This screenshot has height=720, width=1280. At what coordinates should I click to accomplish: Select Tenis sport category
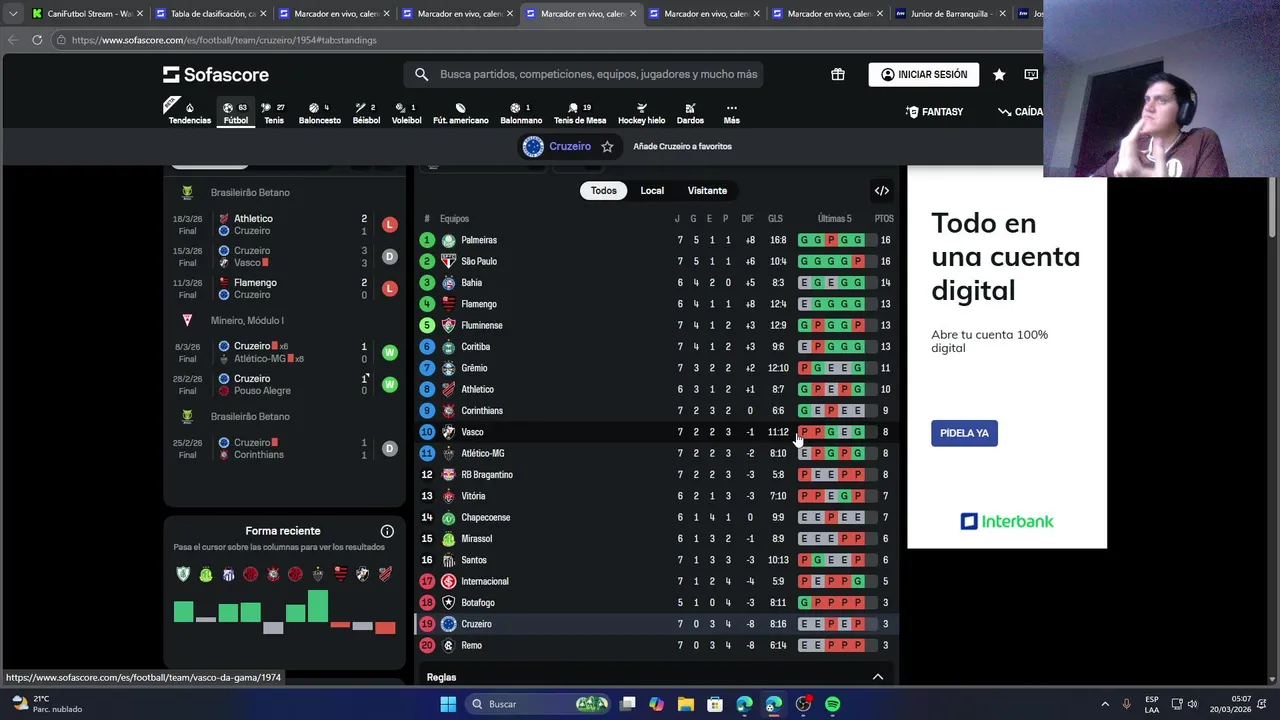click(x=274, y=113)
